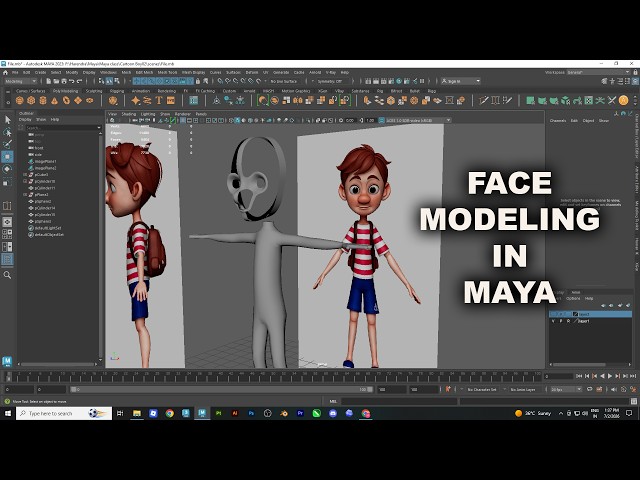Viewport: 640px width, 480px height.
Task: Click the Undo arrow icon
Action: click(71, 81)
